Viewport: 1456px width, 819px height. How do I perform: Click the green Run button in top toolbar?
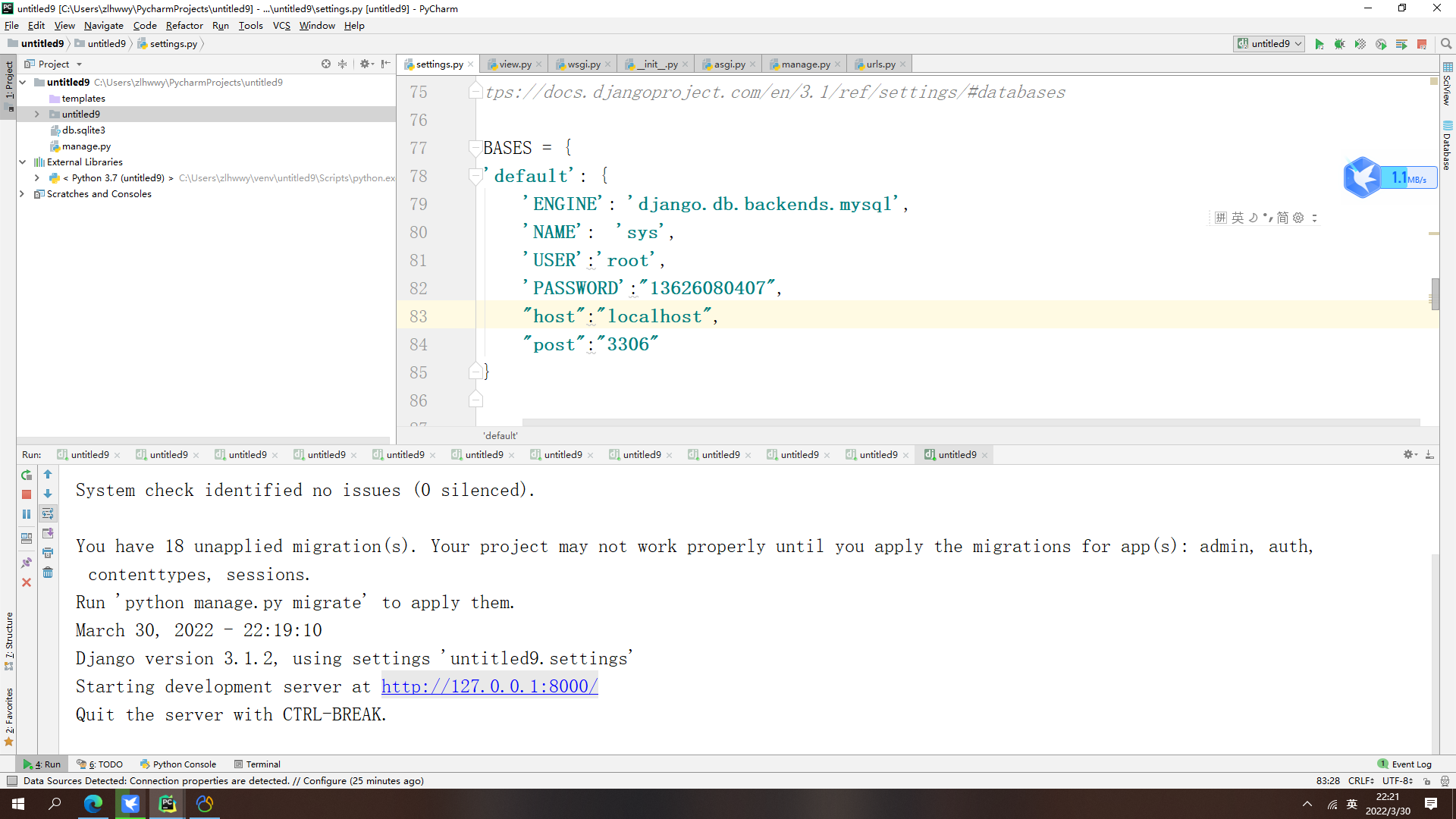click(x=1319, y=44)
